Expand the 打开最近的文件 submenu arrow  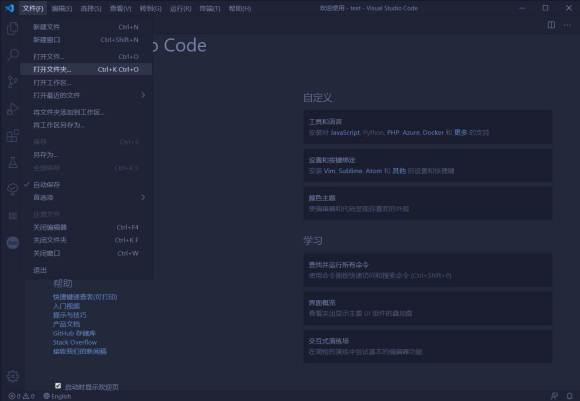(143, 95)
